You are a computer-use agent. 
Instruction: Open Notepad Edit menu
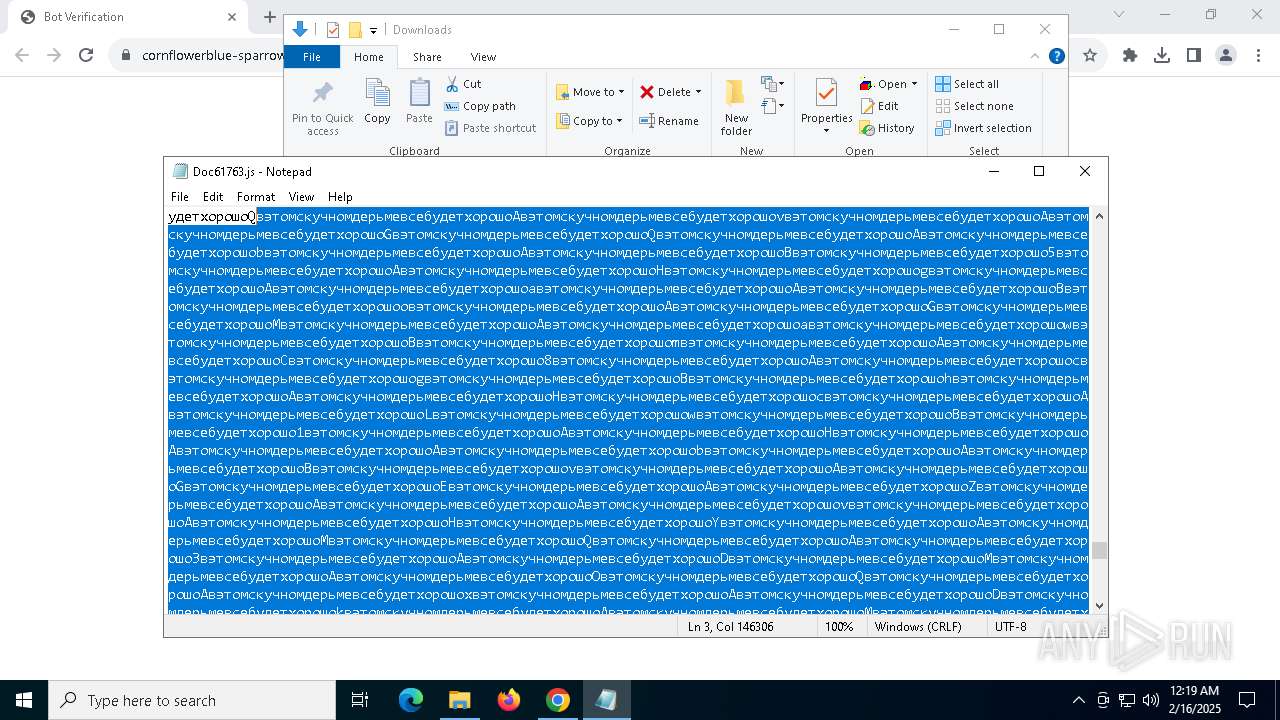tap(213, 197)
